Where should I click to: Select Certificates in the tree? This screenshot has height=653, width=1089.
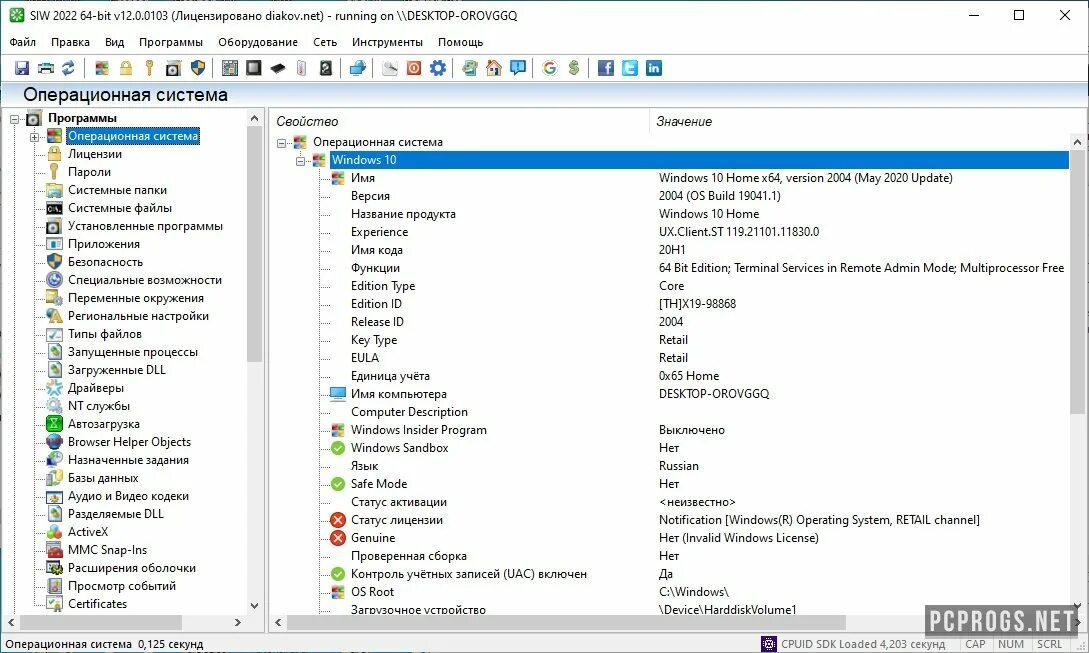tap(97, 604)
